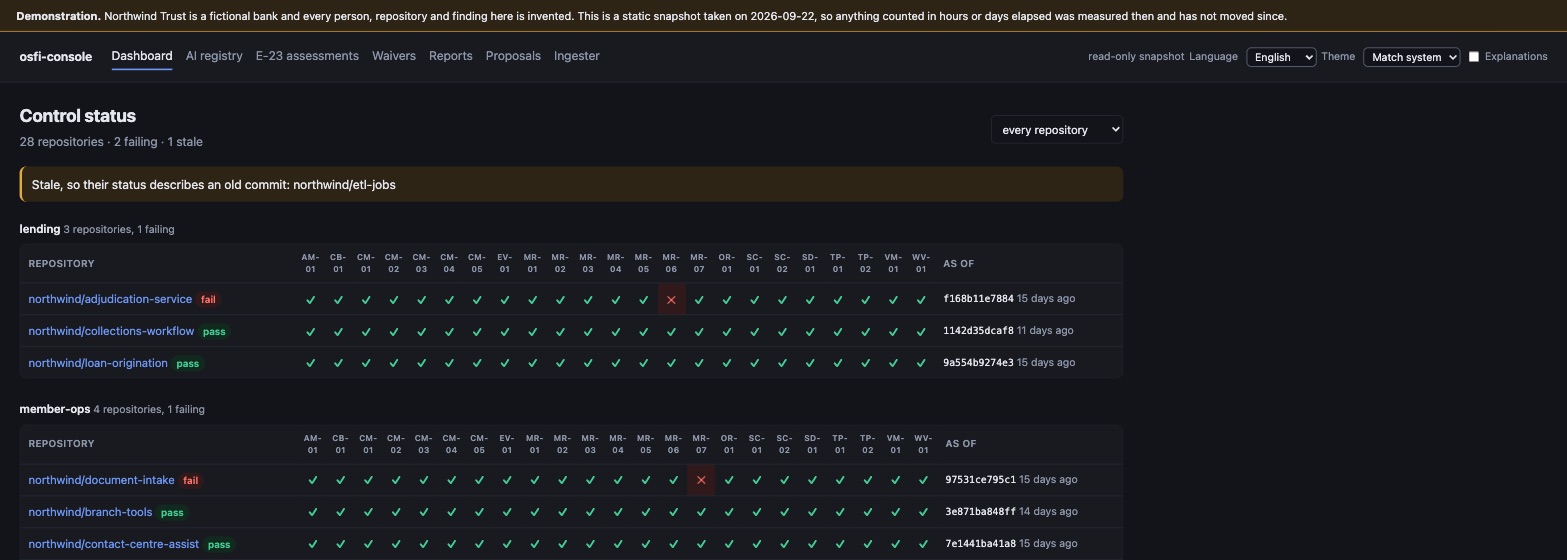
Task: Click TP-01 checkmark in contact-centre-assist row
Action: pos(840,544)
